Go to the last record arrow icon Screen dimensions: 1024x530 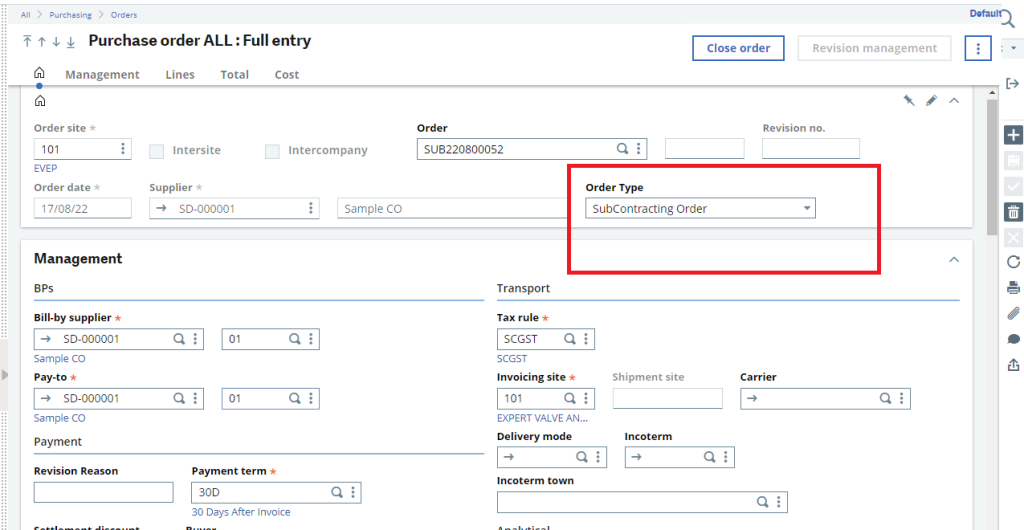71,42
